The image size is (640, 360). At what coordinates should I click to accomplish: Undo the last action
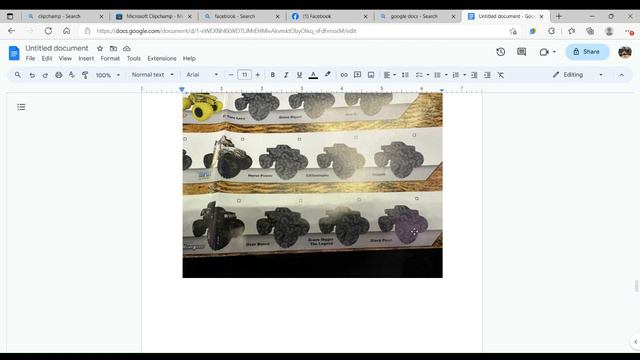coord(32,75)
